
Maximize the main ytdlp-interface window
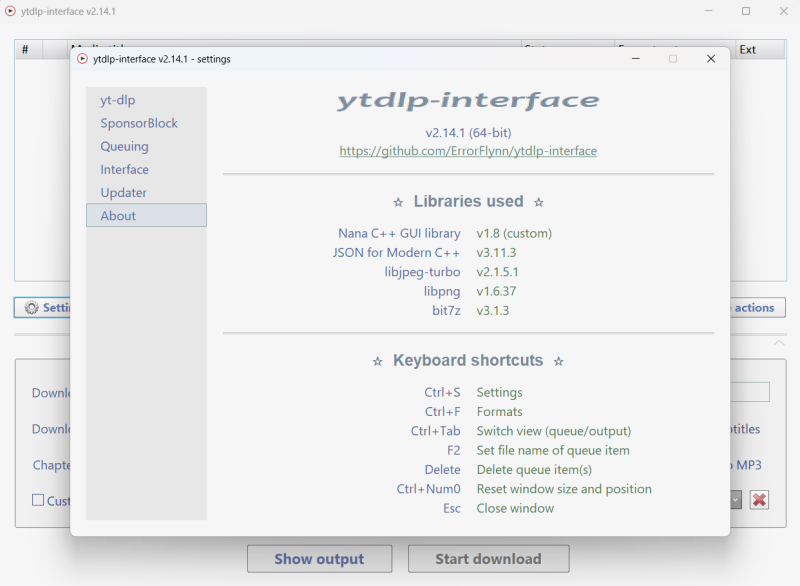tap(746, 11)
